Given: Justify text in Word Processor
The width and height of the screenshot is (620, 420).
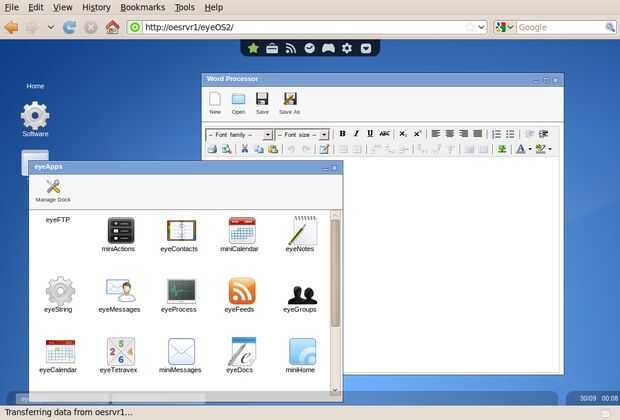Looking at the screenshot, I should pos(478,134).
